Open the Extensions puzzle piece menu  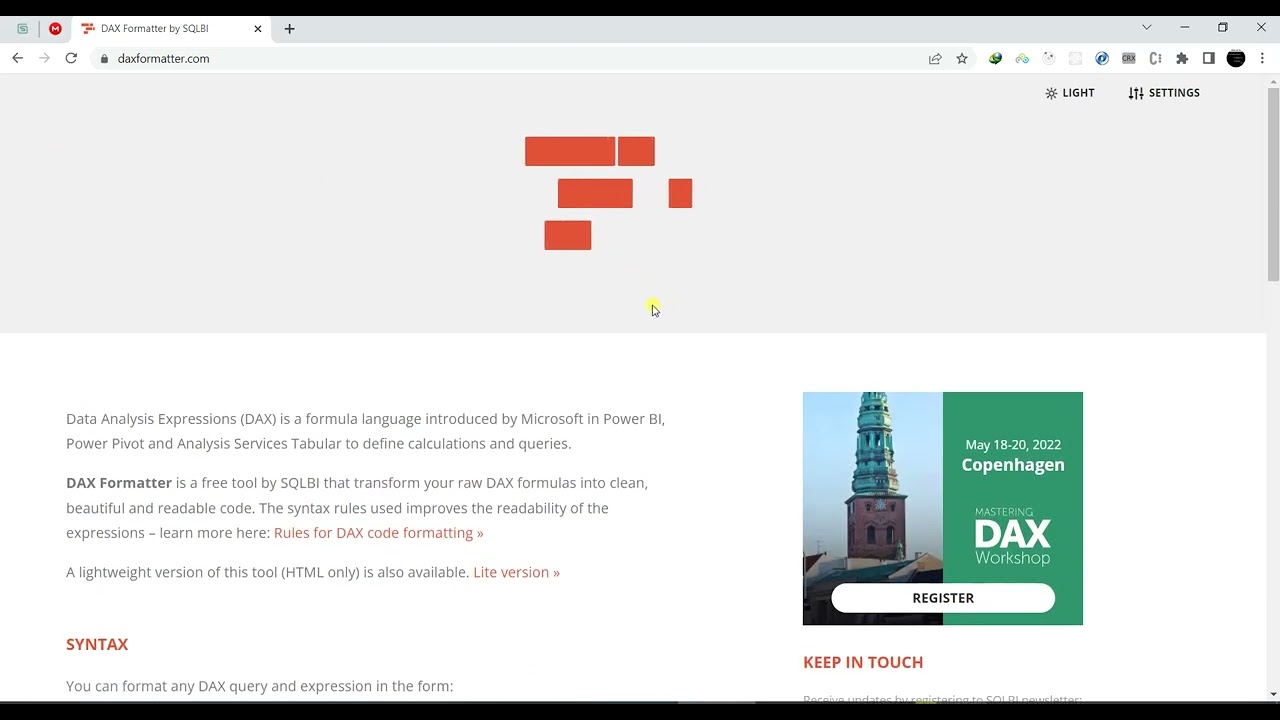(1182, 58)
